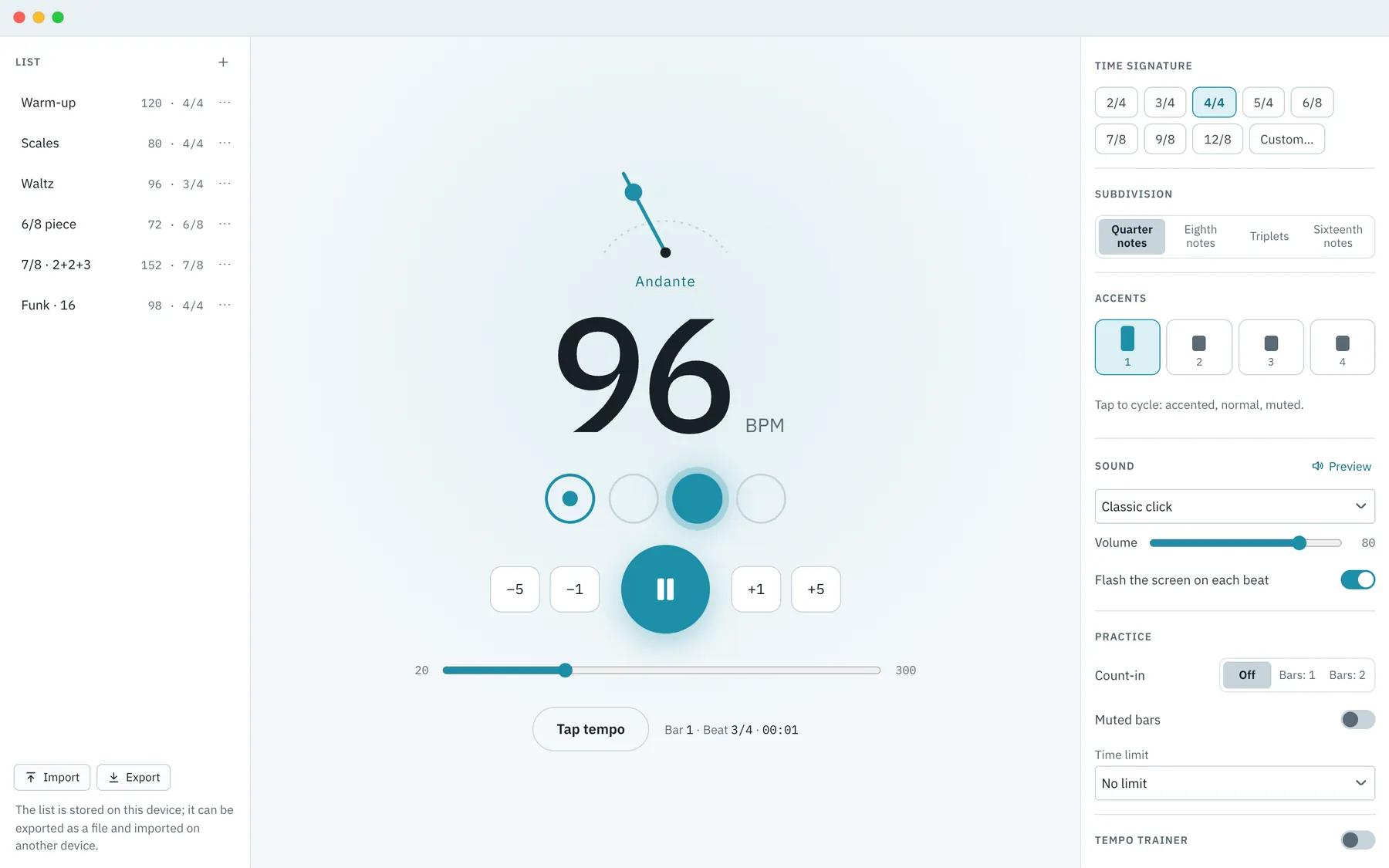Enable the Tempo Trainer switch
The image size is (1389, 868).
(x=1358, y=839)
